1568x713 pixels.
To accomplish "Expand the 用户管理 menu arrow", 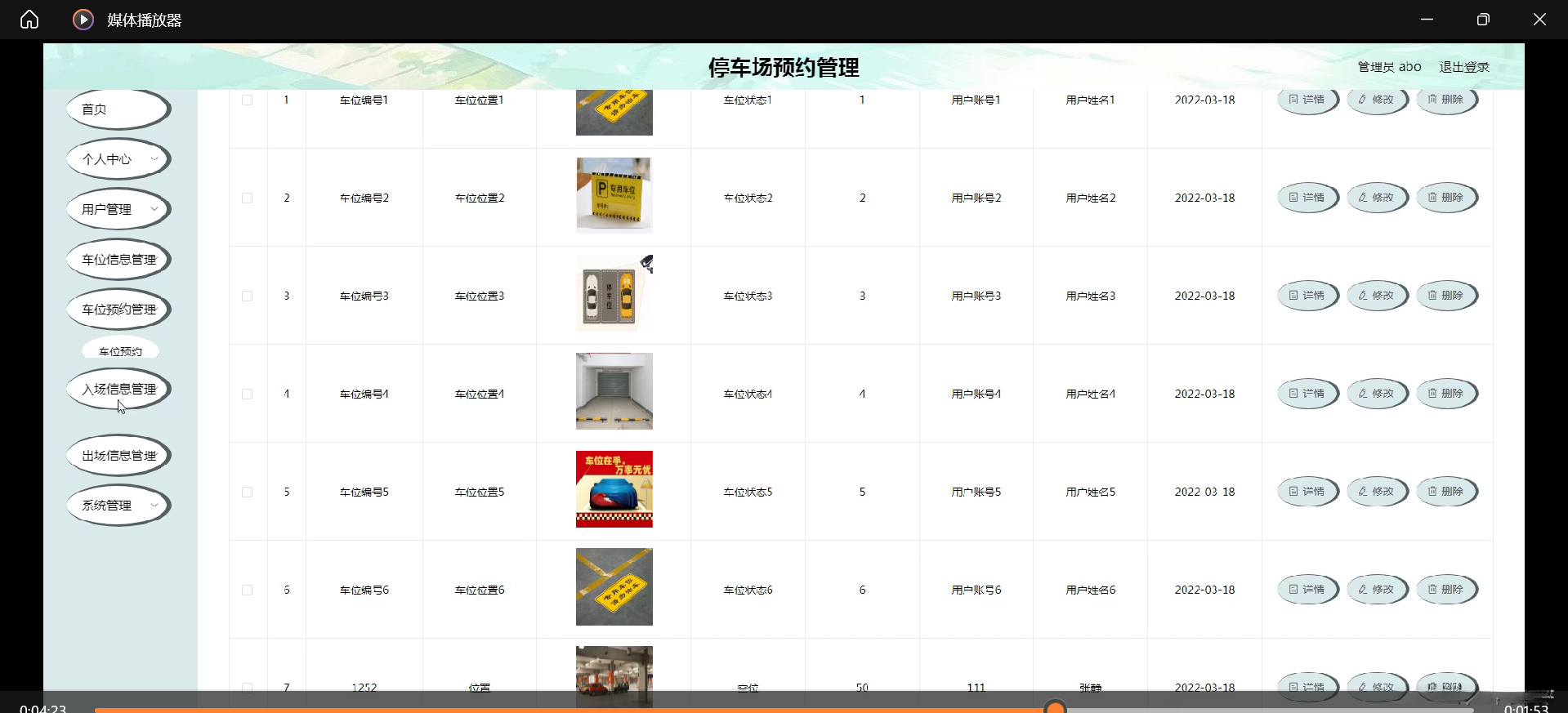I will click(x=154, y=209).
